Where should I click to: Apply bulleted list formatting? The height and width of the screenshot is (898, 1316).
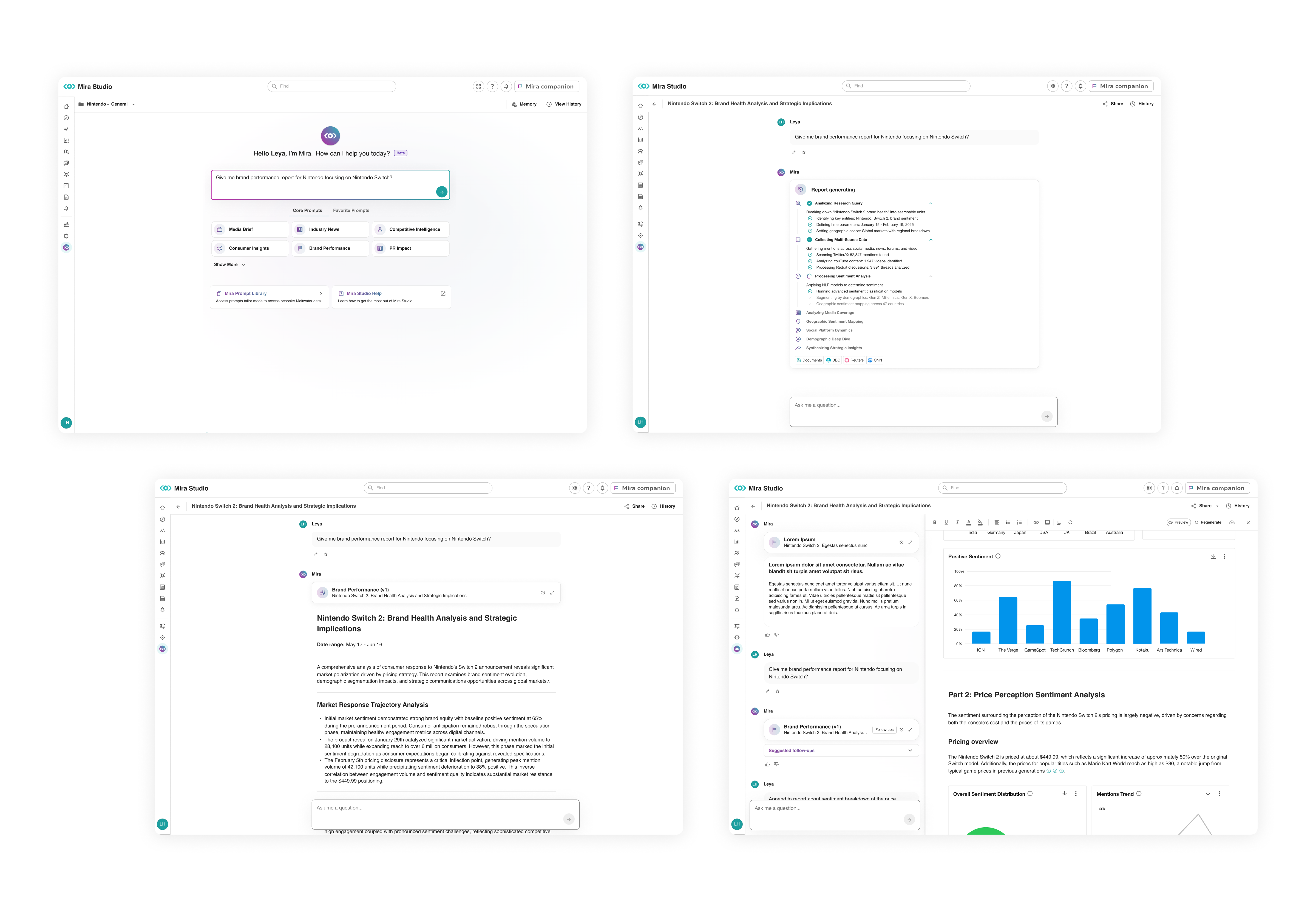click(1008, 523)
